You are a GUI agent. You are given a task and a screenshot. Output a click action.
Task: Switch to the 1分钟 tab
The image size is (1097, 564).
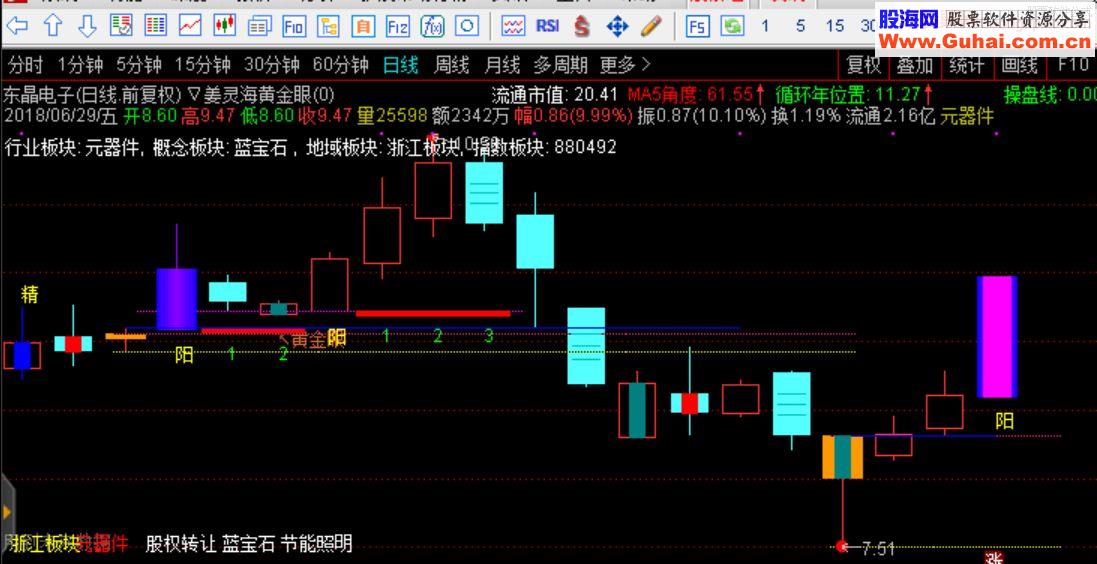[x=80, y=66]
